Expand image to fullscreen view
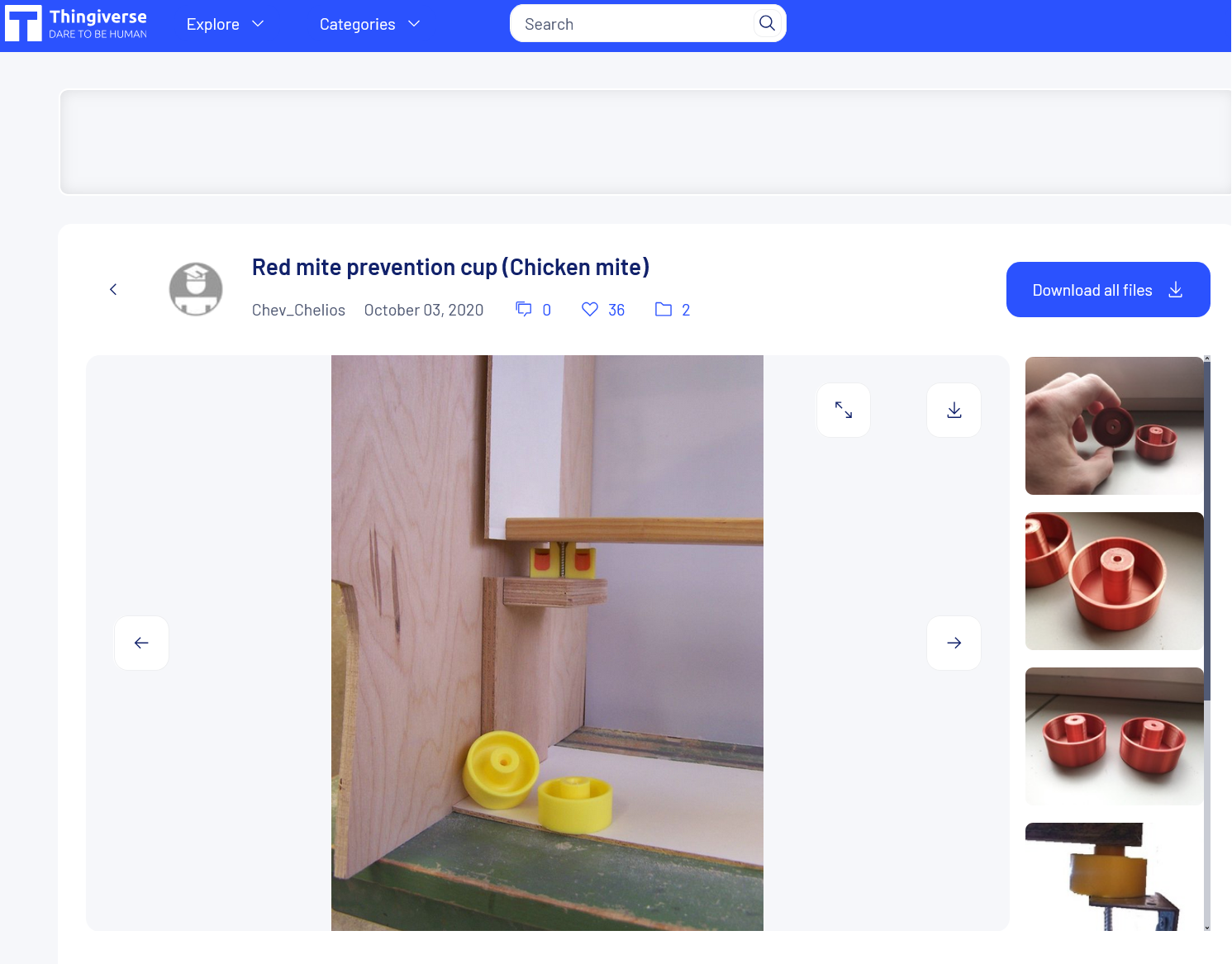 pos(844,410)
